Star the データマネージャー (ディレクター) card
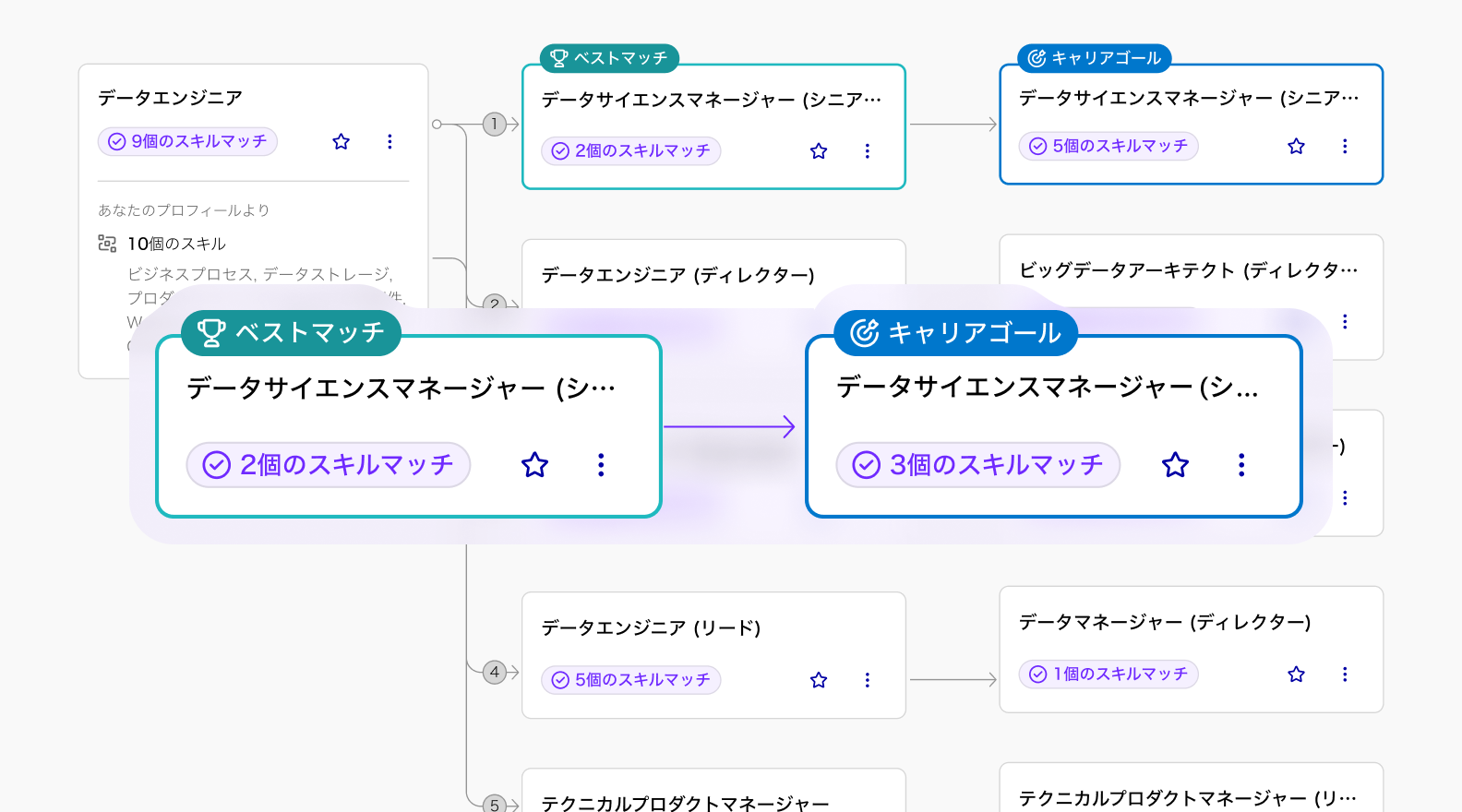Image resolution: width=1462 pixels, height=812 pixels. [1296, 675]
